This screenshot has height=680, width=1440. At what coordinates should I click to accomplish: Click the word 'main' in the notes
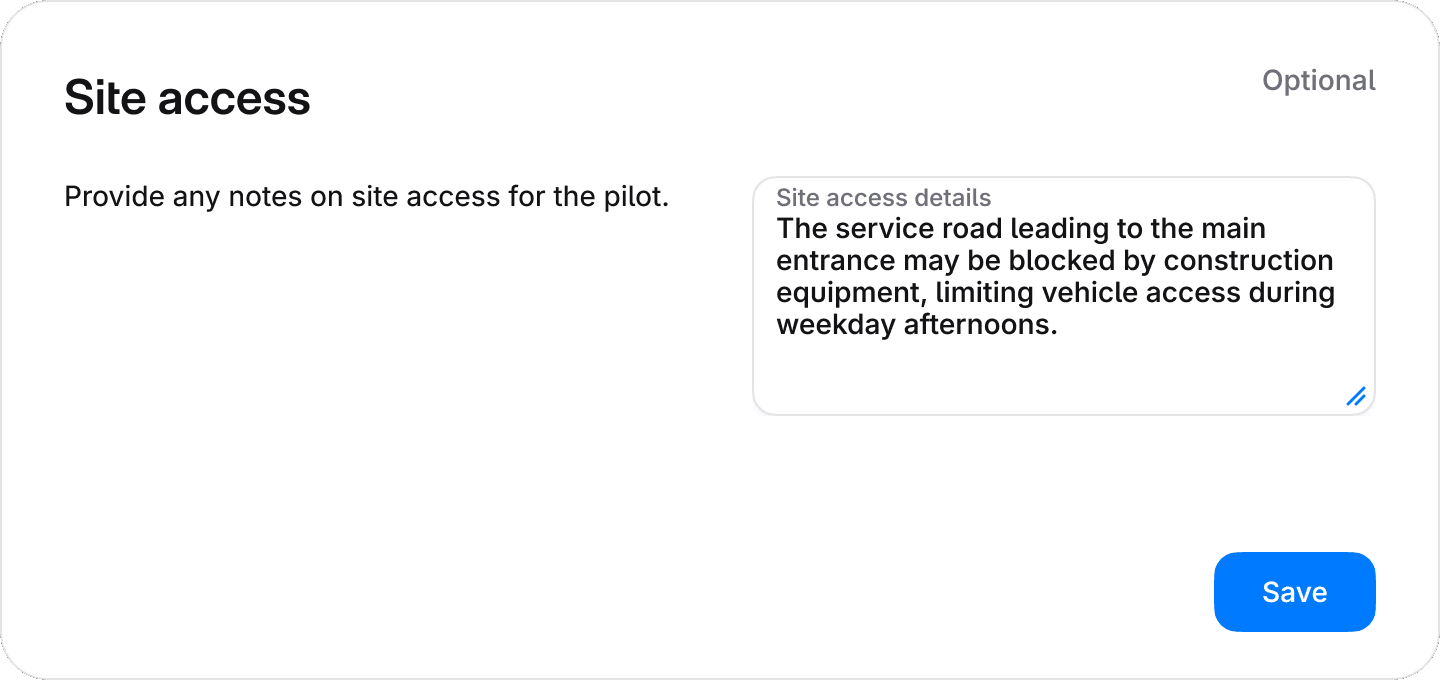[1232, 229]
